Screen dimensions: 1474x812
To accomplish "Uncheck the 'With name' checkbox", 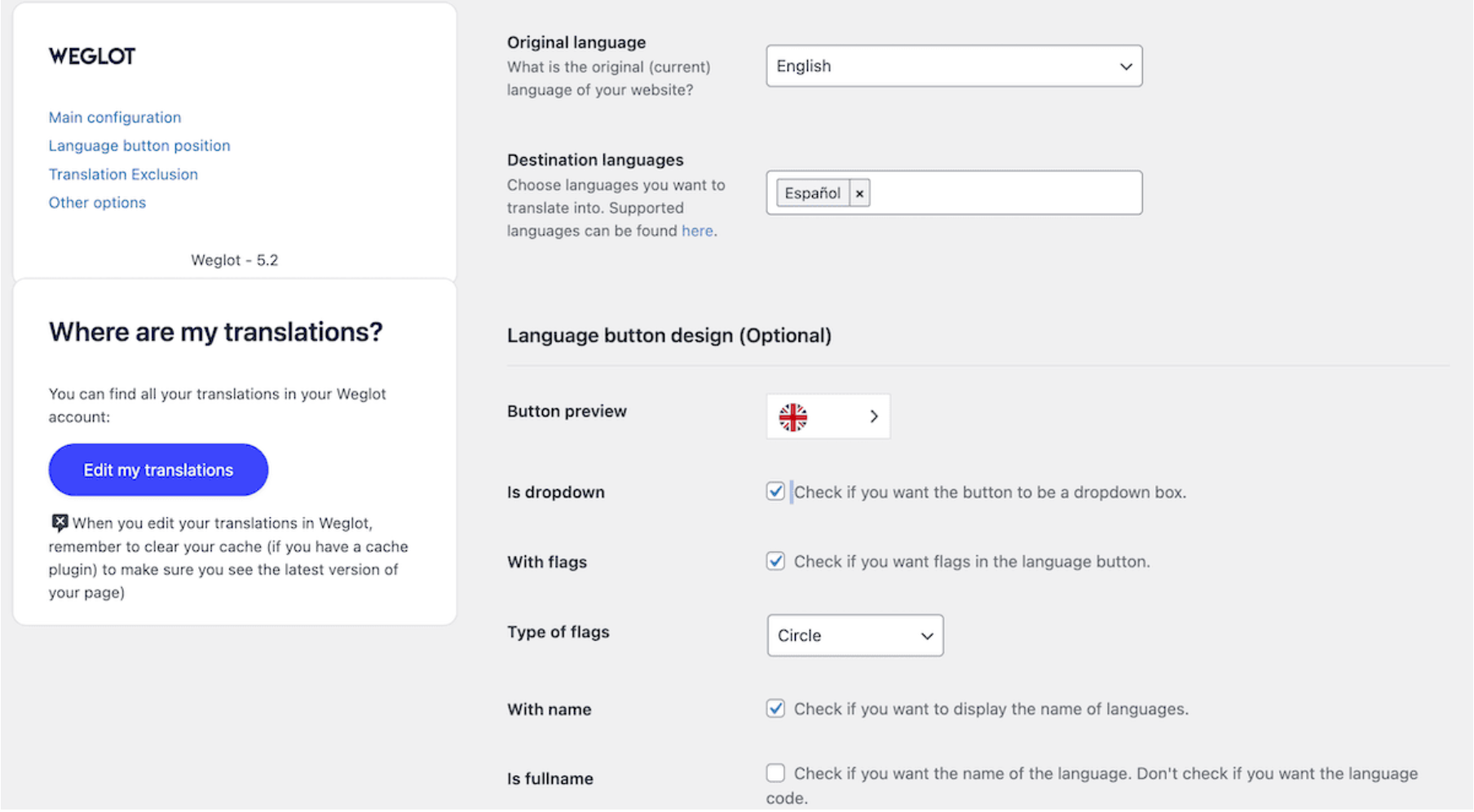I will [775, 708].
